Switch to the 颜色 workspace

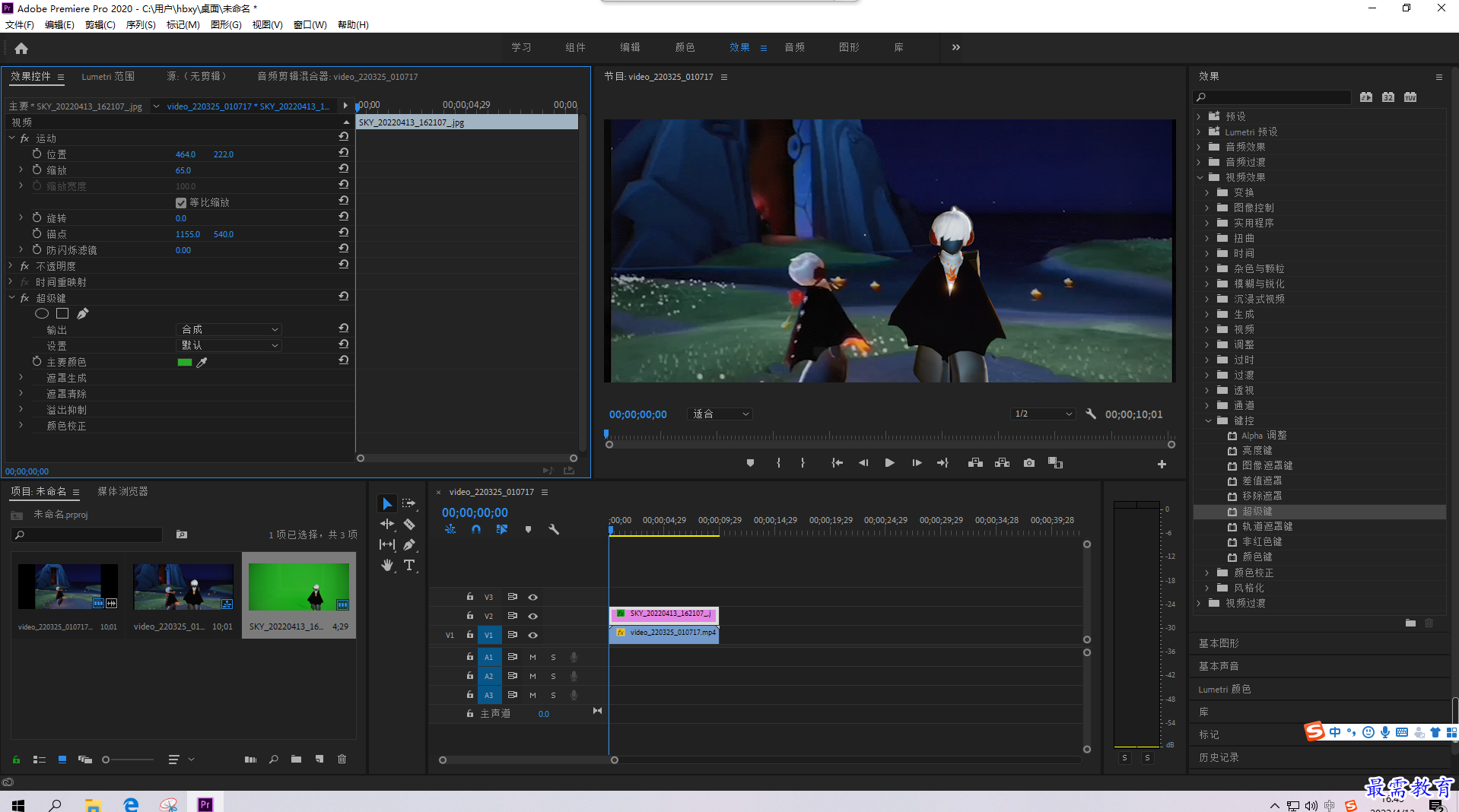click(x=685, y=47)
